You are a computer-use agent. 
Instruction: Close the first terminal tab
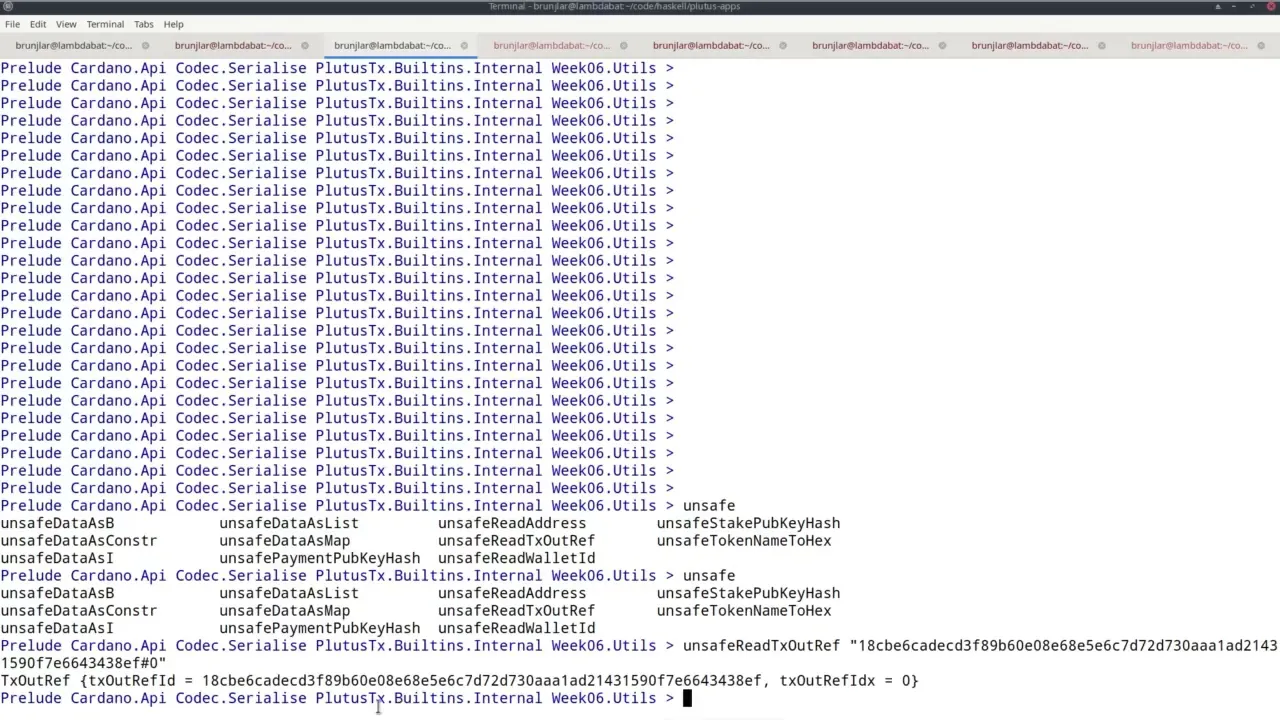pos(145,46)
